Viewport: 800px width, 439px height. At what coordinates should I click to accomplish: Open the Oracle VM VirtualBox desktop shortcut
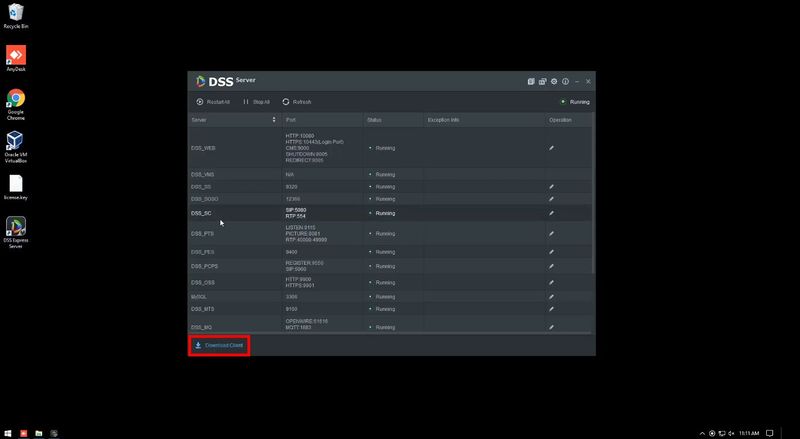tap(16, 148)
